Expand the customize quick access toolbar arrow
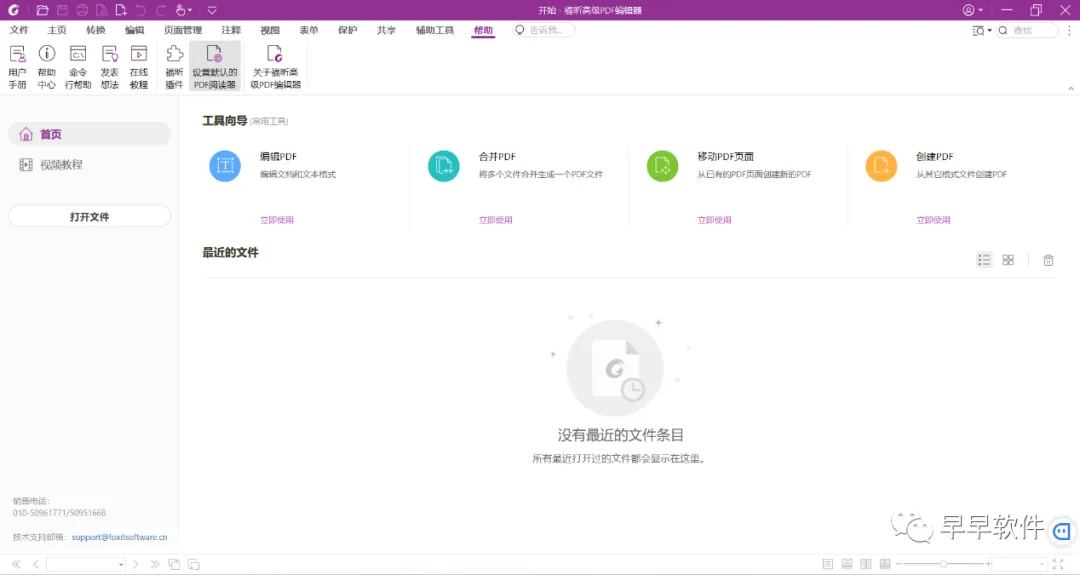The height and width of the screenshot is (575, 1080). tap(212, 10)
